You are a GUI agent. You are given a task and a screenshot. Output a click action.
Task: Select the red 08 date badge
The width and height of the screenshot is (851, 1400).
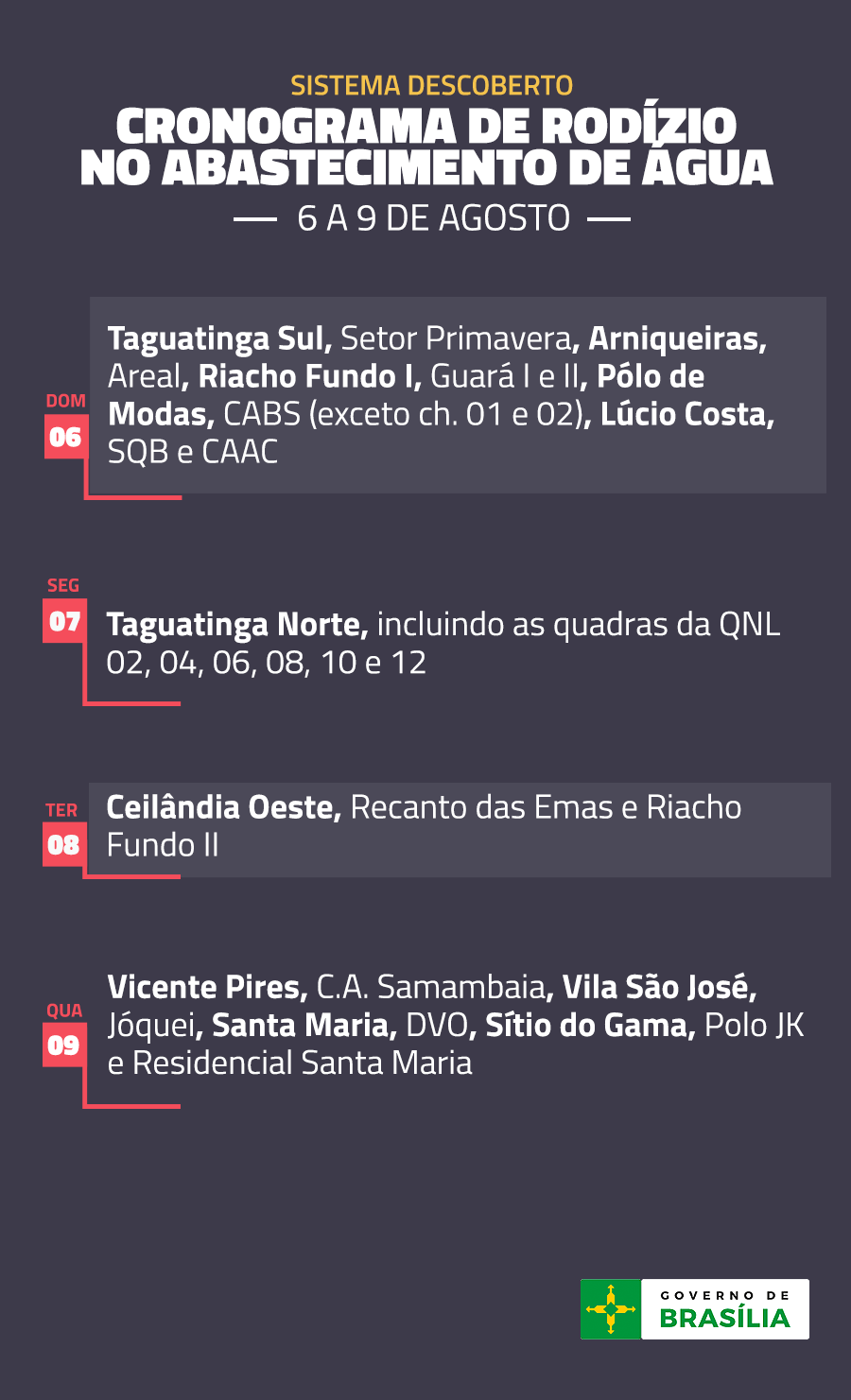tap(63, 844)
